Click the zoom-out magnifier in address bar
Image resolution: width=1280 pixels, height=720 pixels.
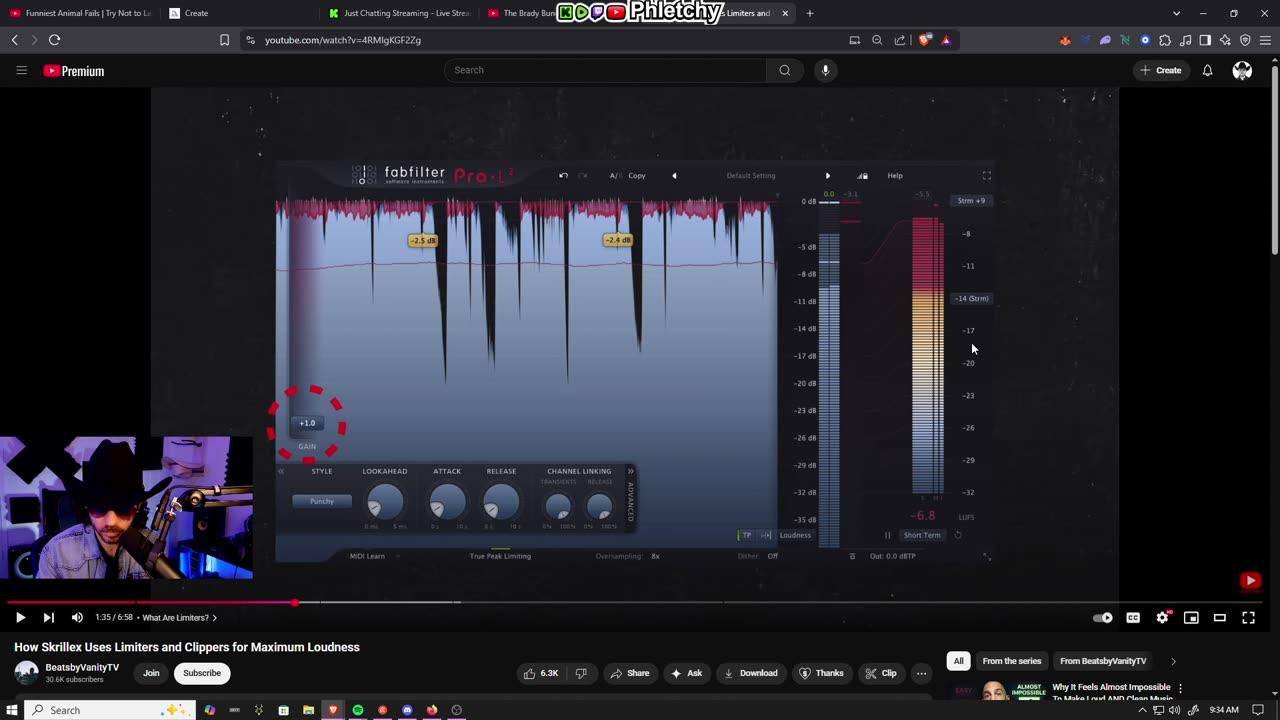pos(877,40)
